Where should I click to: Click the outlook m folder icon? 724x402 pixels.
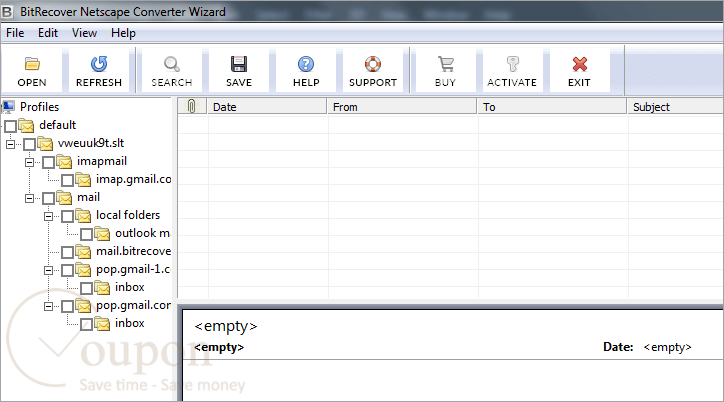pos(102,234)
